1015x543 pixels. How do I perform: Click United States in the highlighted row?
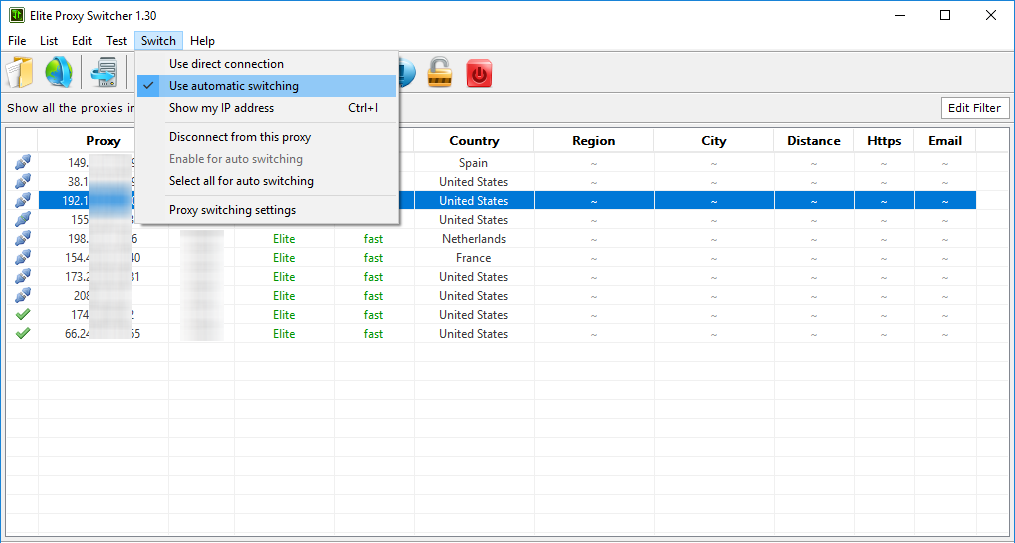[474, 201]
